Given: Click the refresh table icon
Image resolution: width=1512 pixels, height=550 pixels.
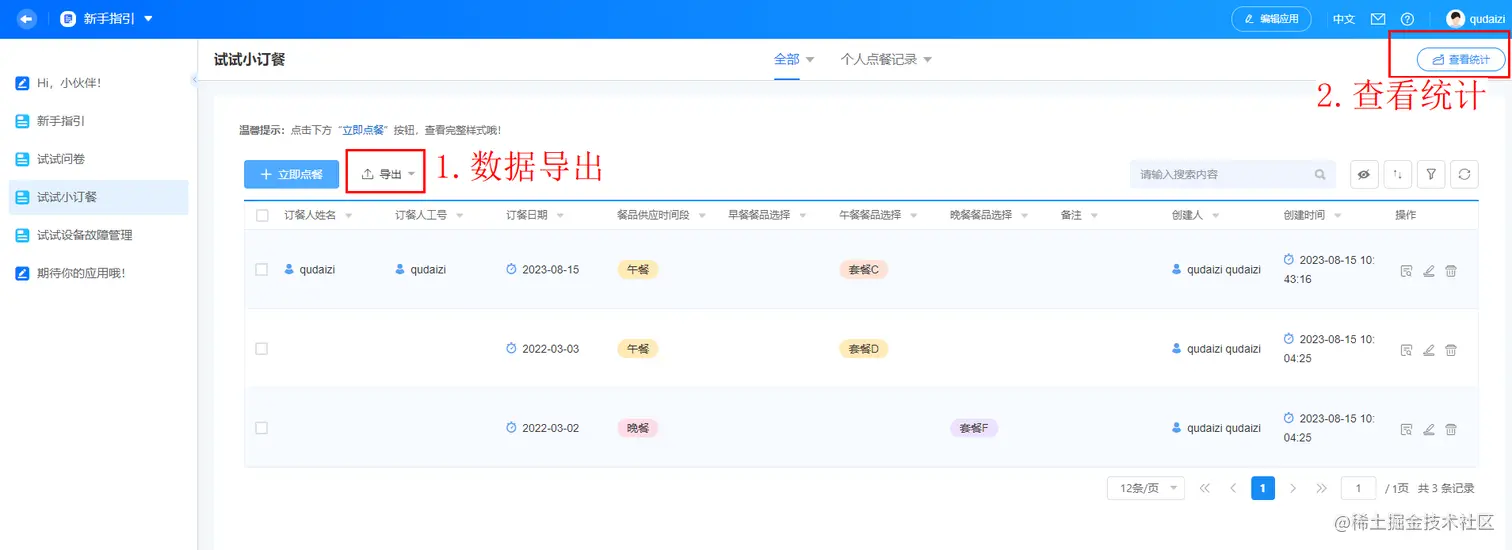Looking at the screenshot, I should coord(1464,174).
